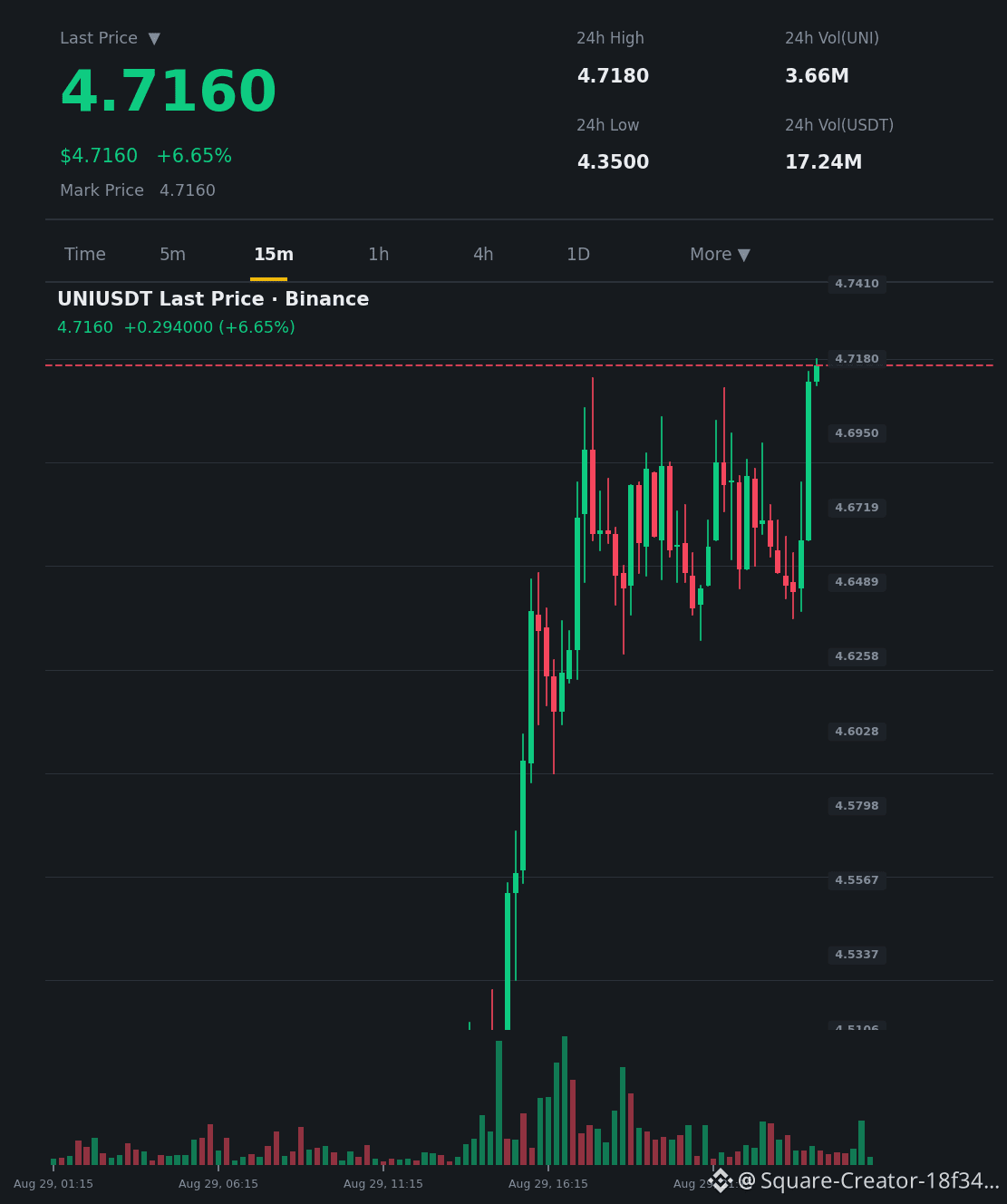
Task: Click the 24h Low label
Action: (607, 125)
